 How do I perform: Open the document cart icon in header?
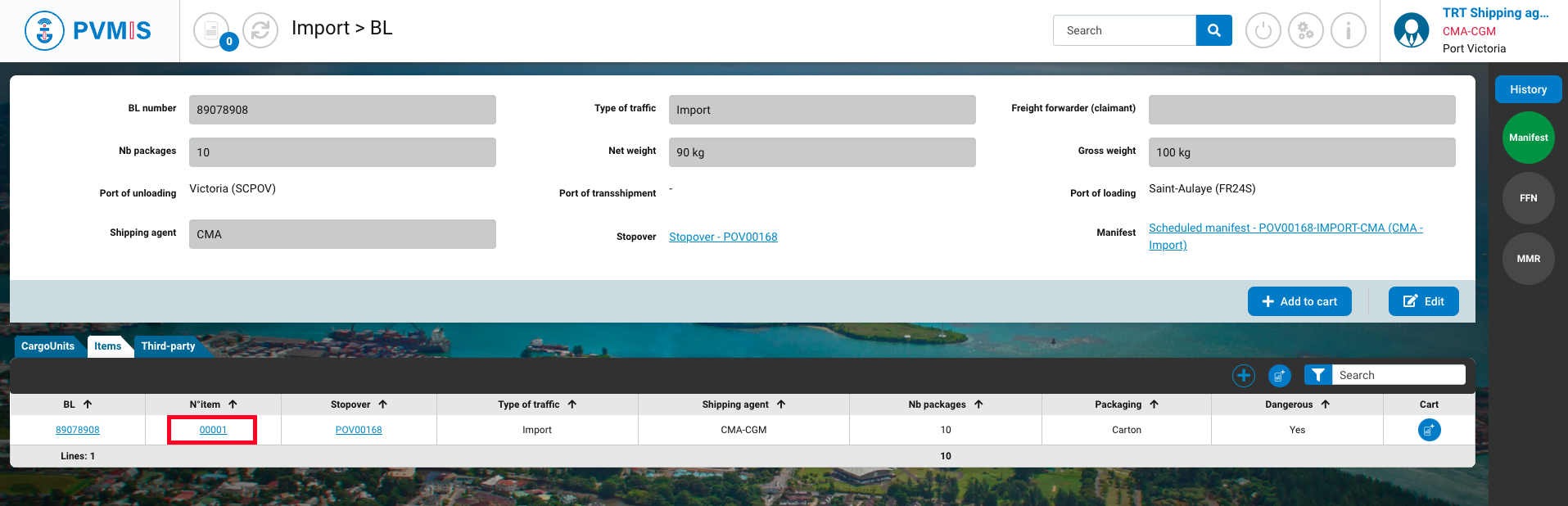(211, 31)
